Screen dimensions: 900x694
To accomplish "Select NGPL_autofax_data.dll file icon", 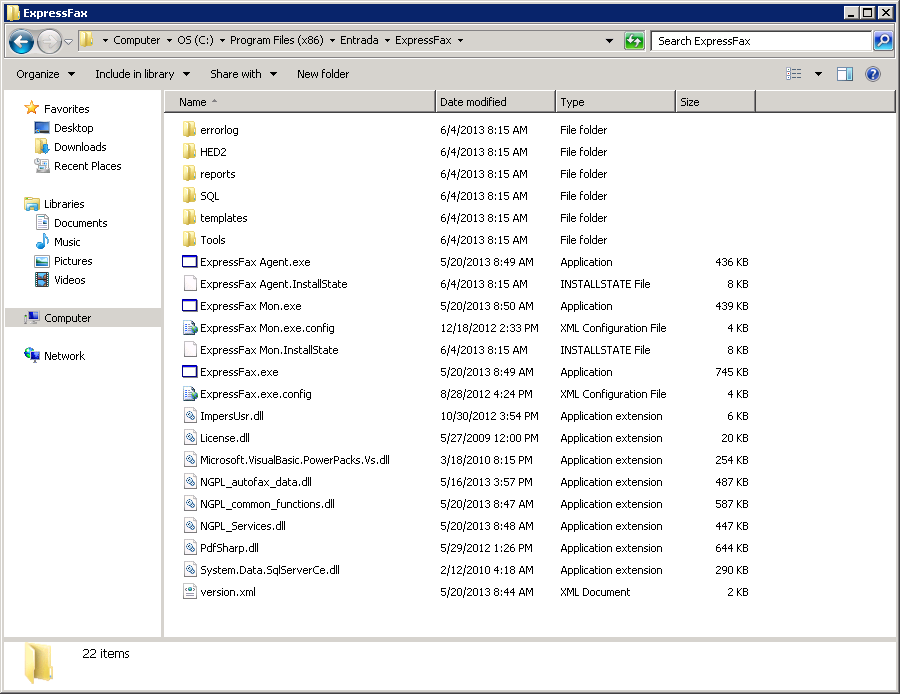I will [189, 482].
